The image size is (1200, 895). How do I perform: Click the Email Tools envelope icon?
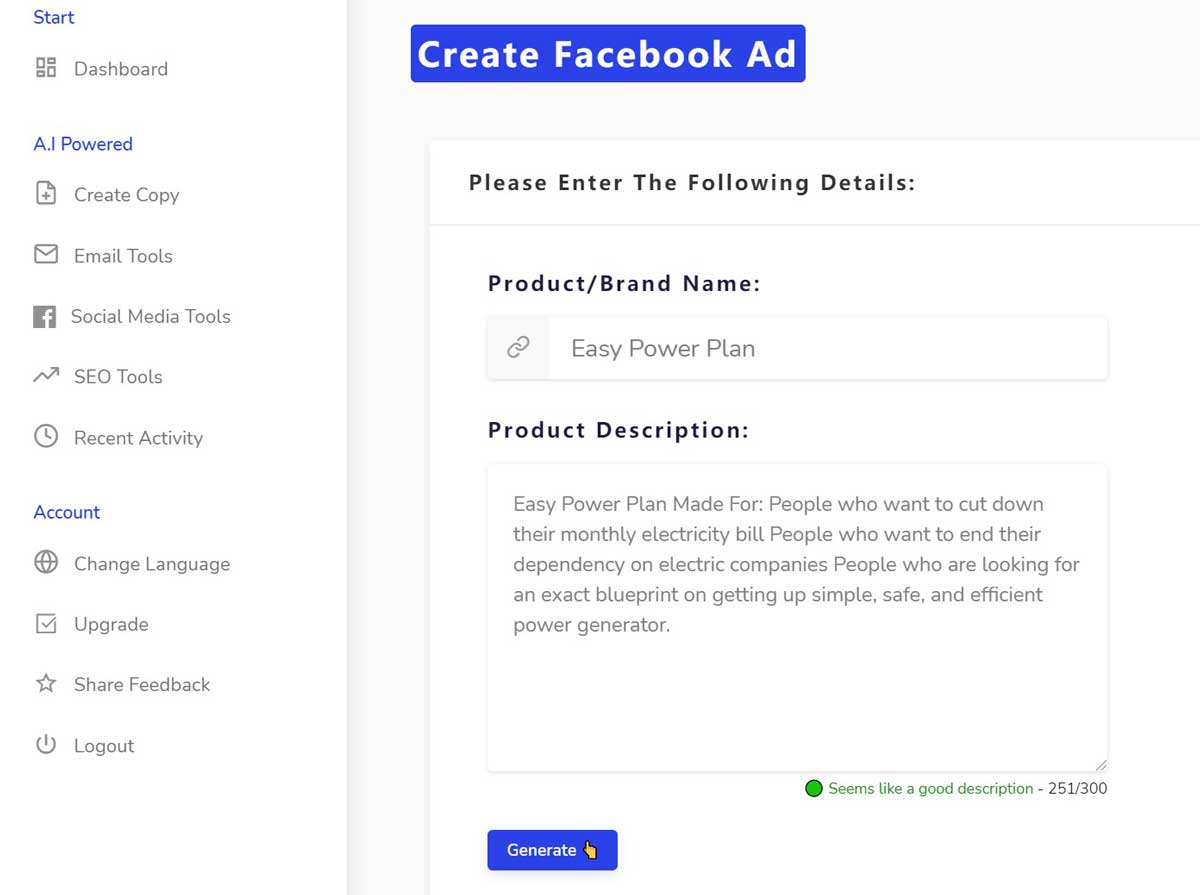46,255
